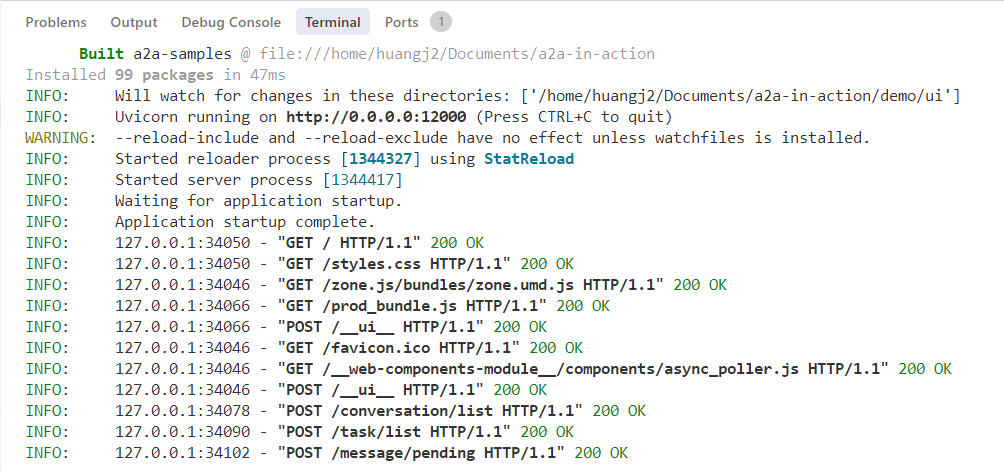This screenshot has width=1004, height=472.
Task: Click the Ports count badge
Action: (441, 22)
